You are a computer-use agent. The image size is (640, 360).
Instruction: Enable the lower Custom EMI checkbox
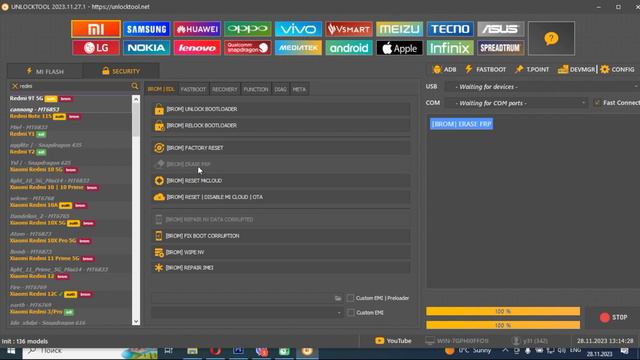pos(350,313)
